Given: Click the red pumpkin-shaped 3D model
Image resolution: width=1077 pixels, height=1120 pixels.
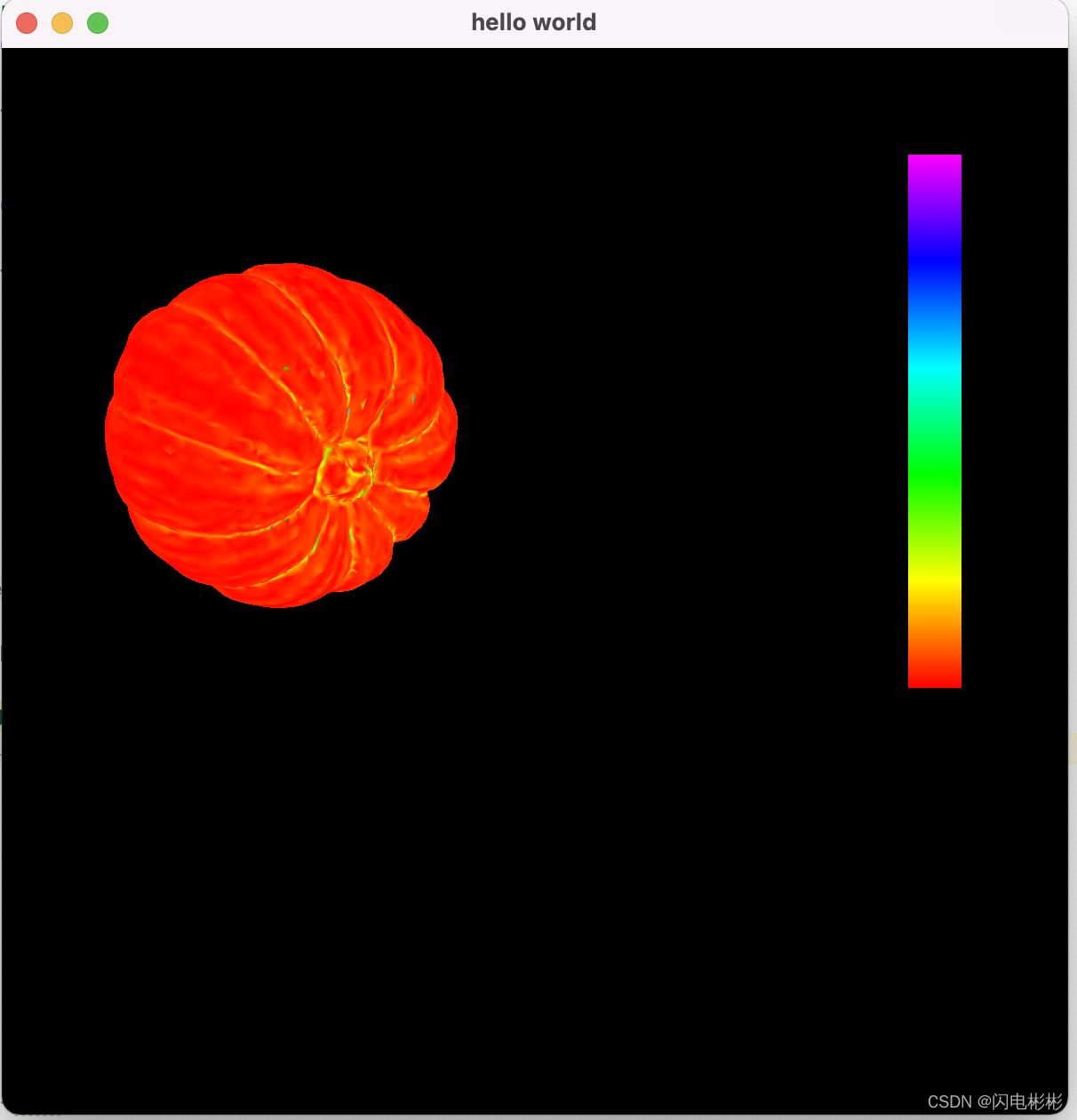Looking at the screenshot, I should click(x=281, y=436).
